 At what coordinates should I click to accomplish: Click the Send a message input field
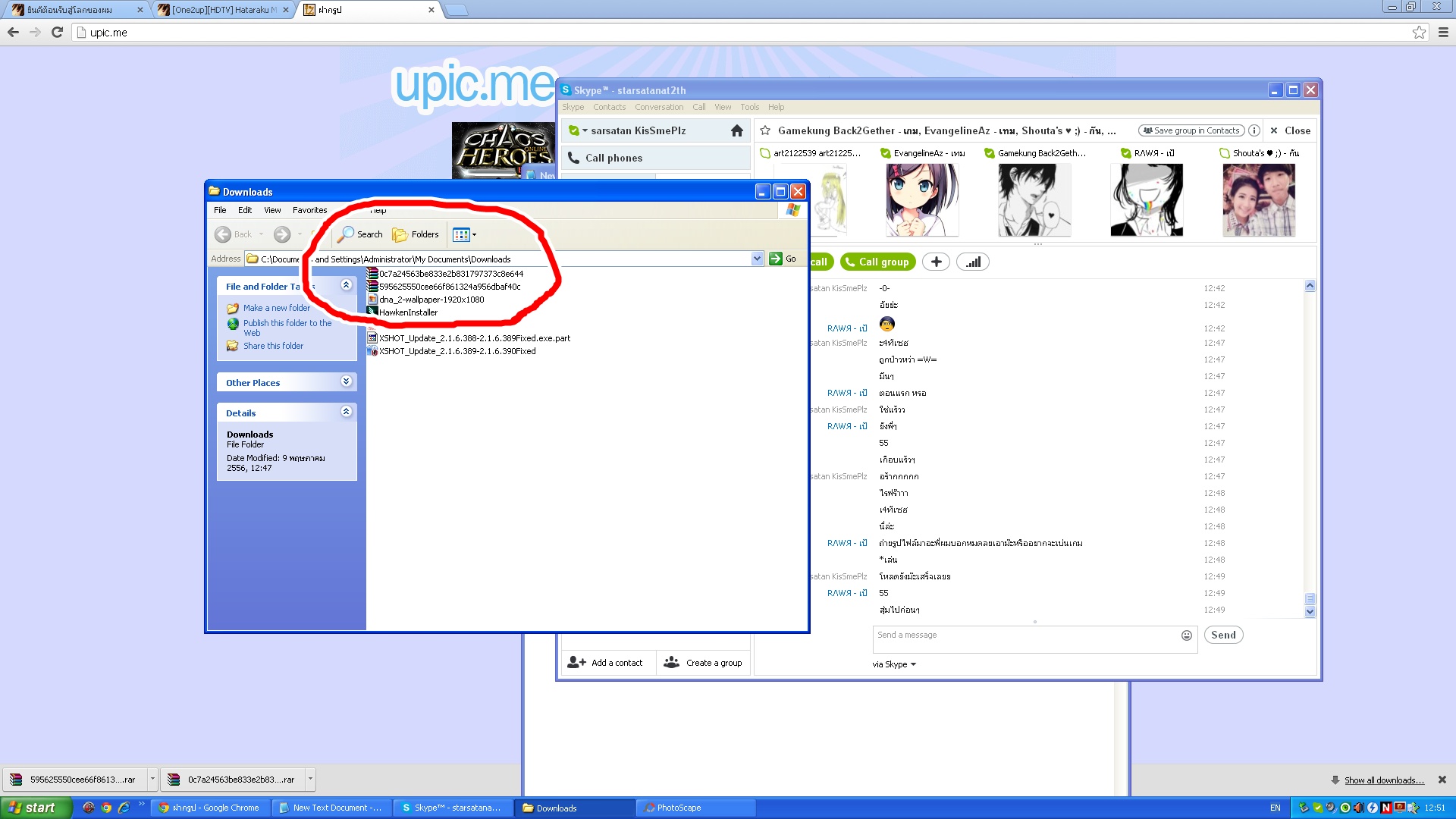pyautogui.click(x=1024, y=639)
